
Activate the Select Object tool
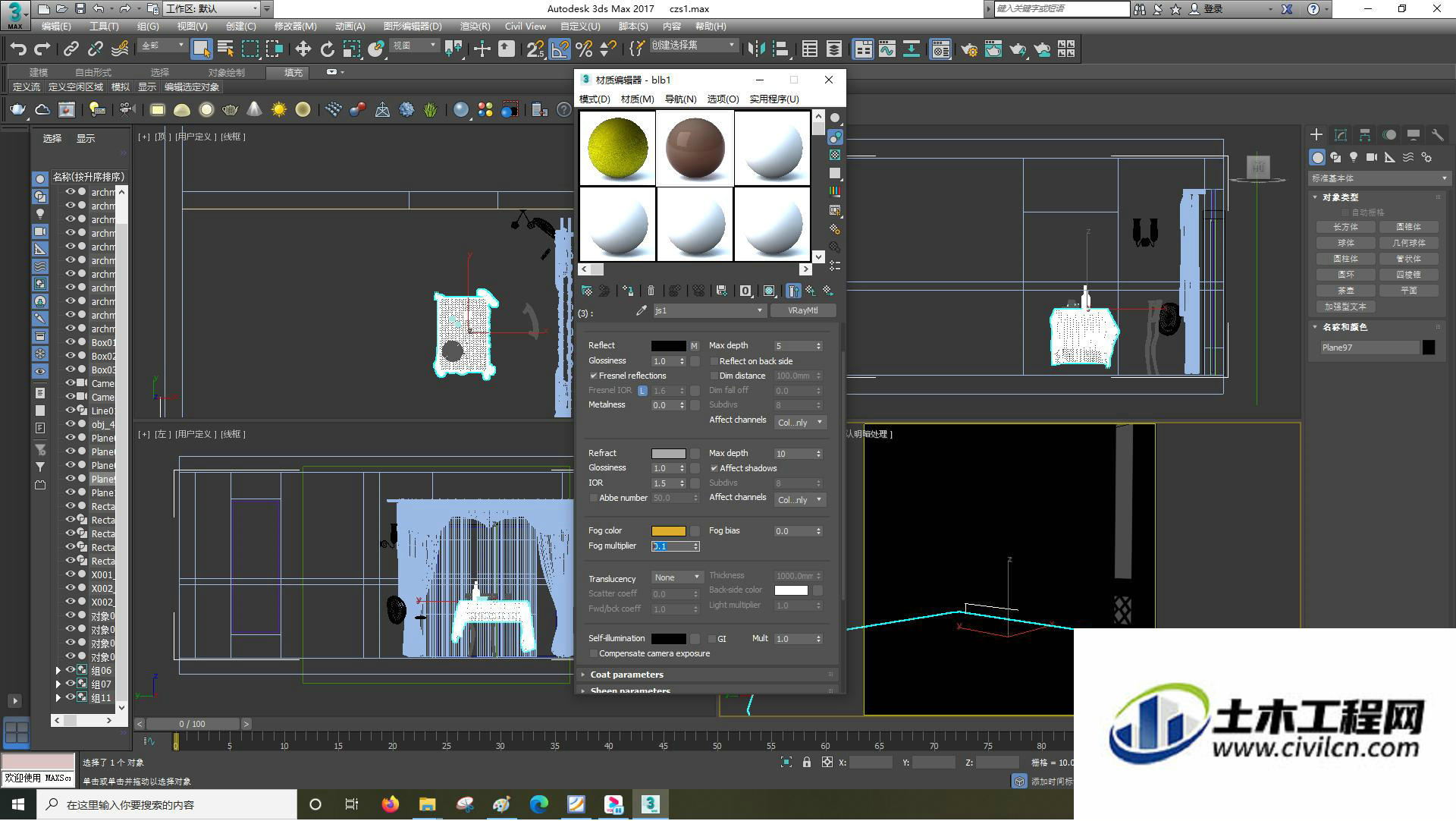point(201,49)
